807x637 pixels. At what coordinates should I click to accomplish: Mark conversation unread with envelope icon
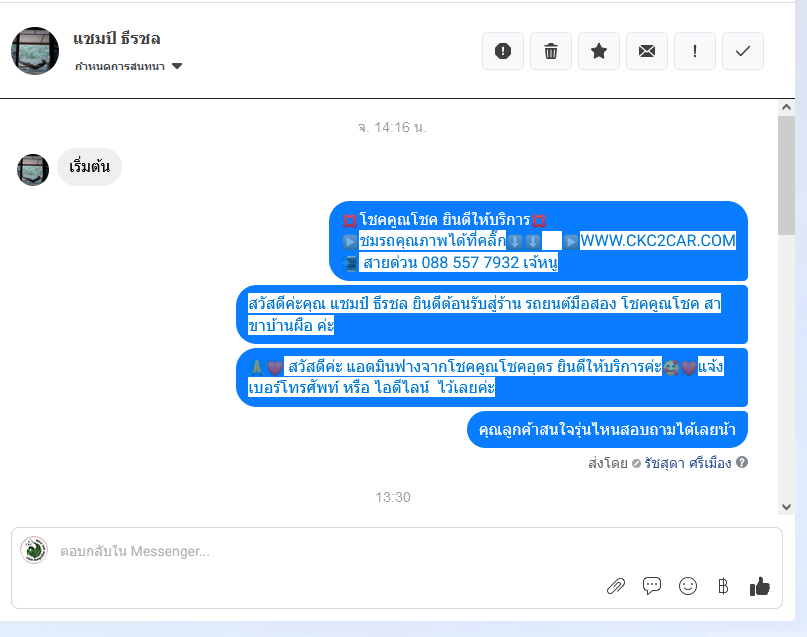[x=647, y=51]
